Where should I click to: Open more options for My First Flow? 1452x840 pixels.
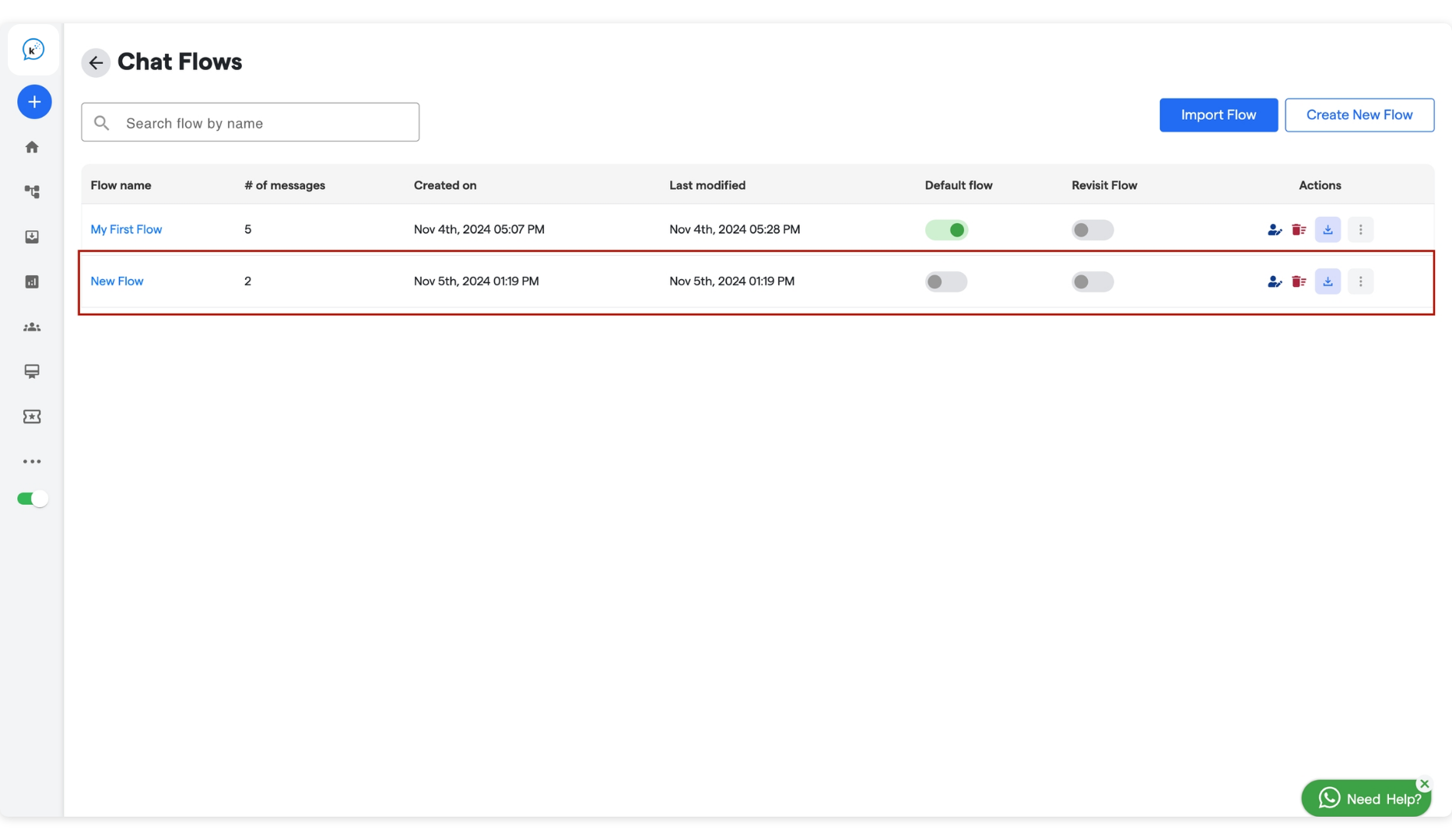pos(1361,230)
